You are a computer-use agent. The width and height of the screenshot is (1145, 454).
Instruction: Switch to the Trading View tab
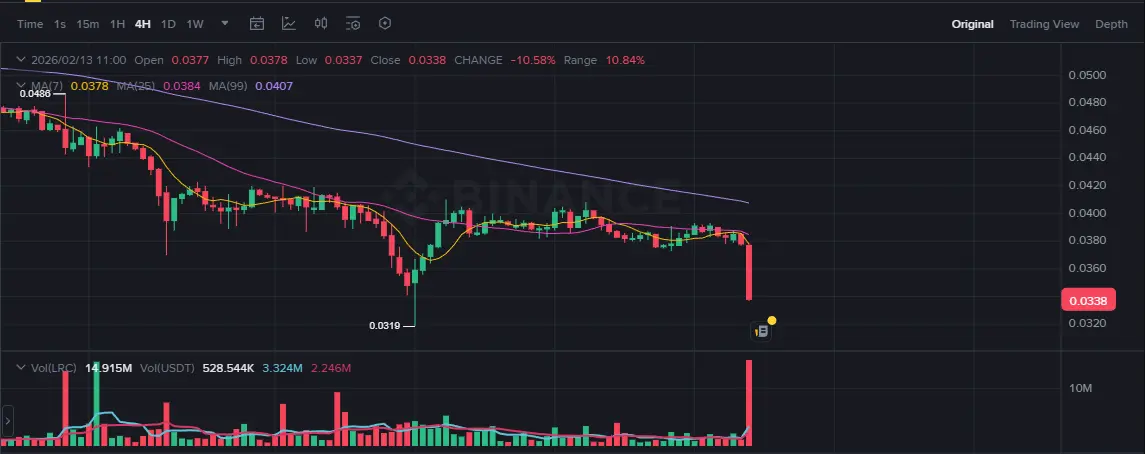[x=1044, y=24]
